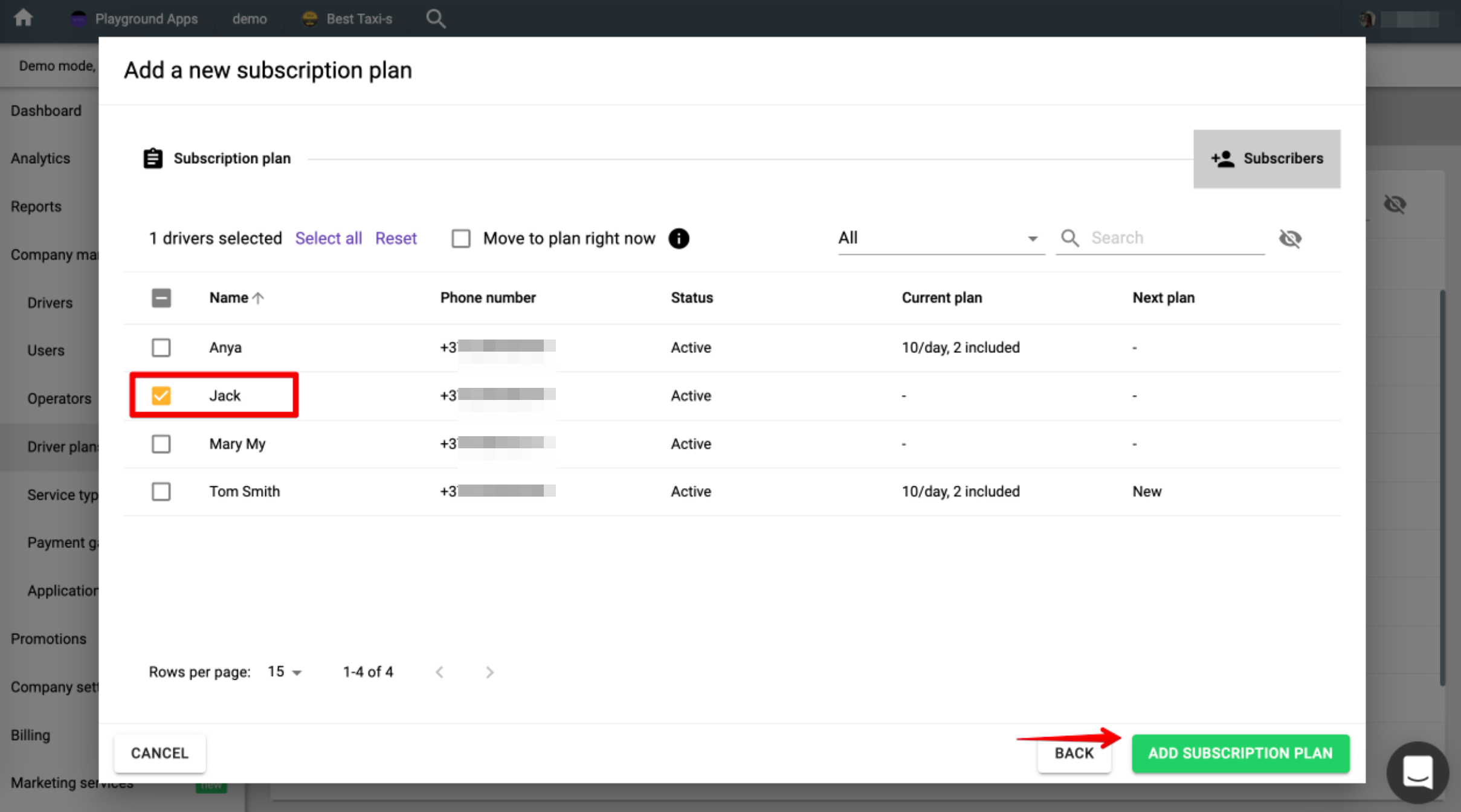The width and height of the screenshot is (1461, 812).
Task: Click the Subscription plan clipboard icon
Action: pos(152,158)
